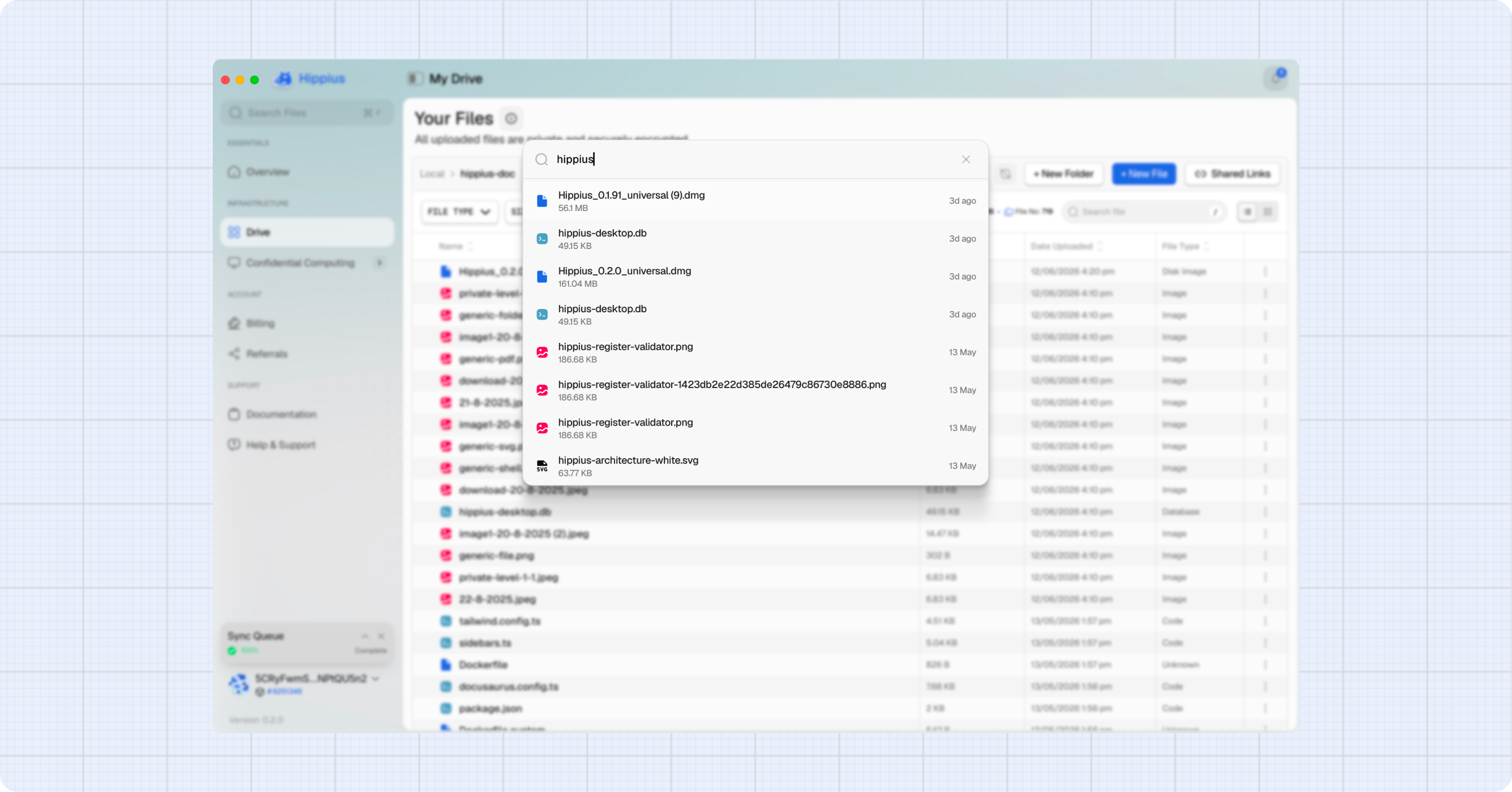Open Shared Links
The image size is (1512, 792).
[x=1232, y=174]
